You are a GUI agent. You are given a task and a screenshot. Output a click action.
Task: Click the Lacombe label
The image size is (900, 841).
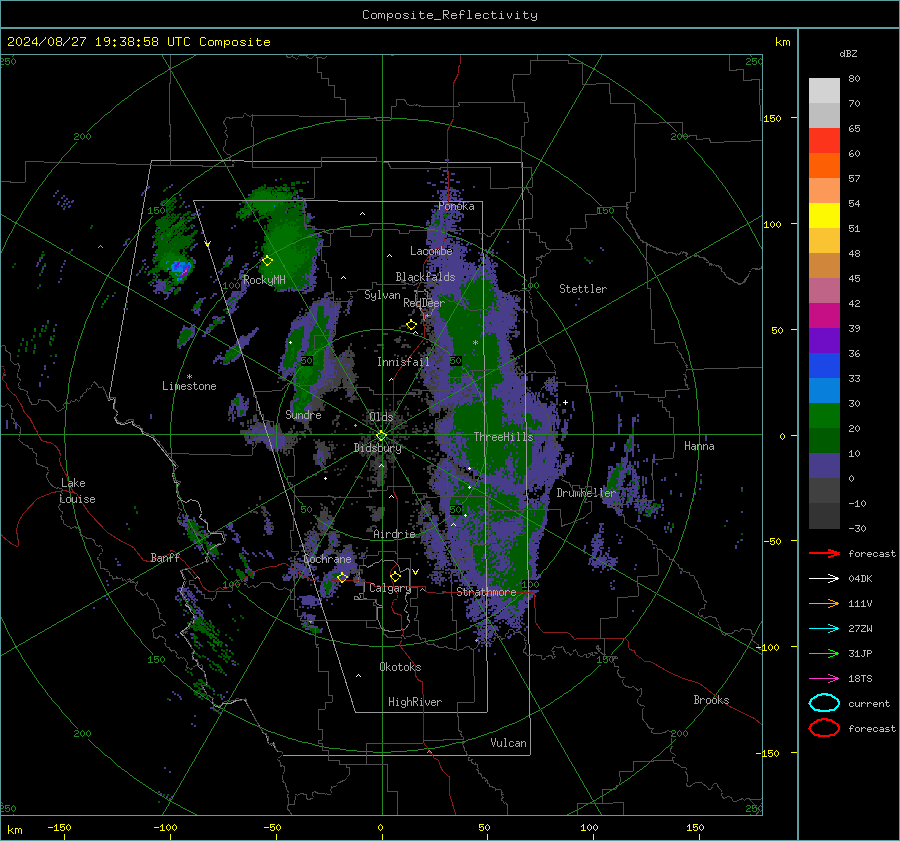tap(431, 251)
